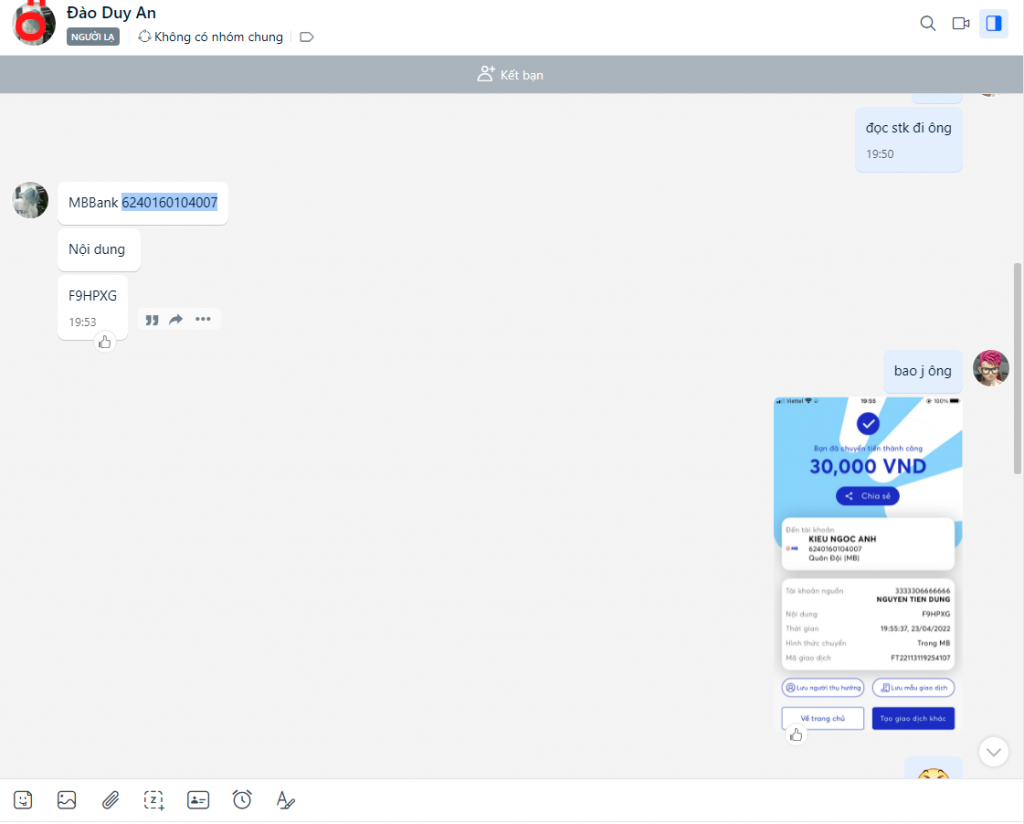
Task: Toggle the conversation info side panel
Action: tap(993, 23)
